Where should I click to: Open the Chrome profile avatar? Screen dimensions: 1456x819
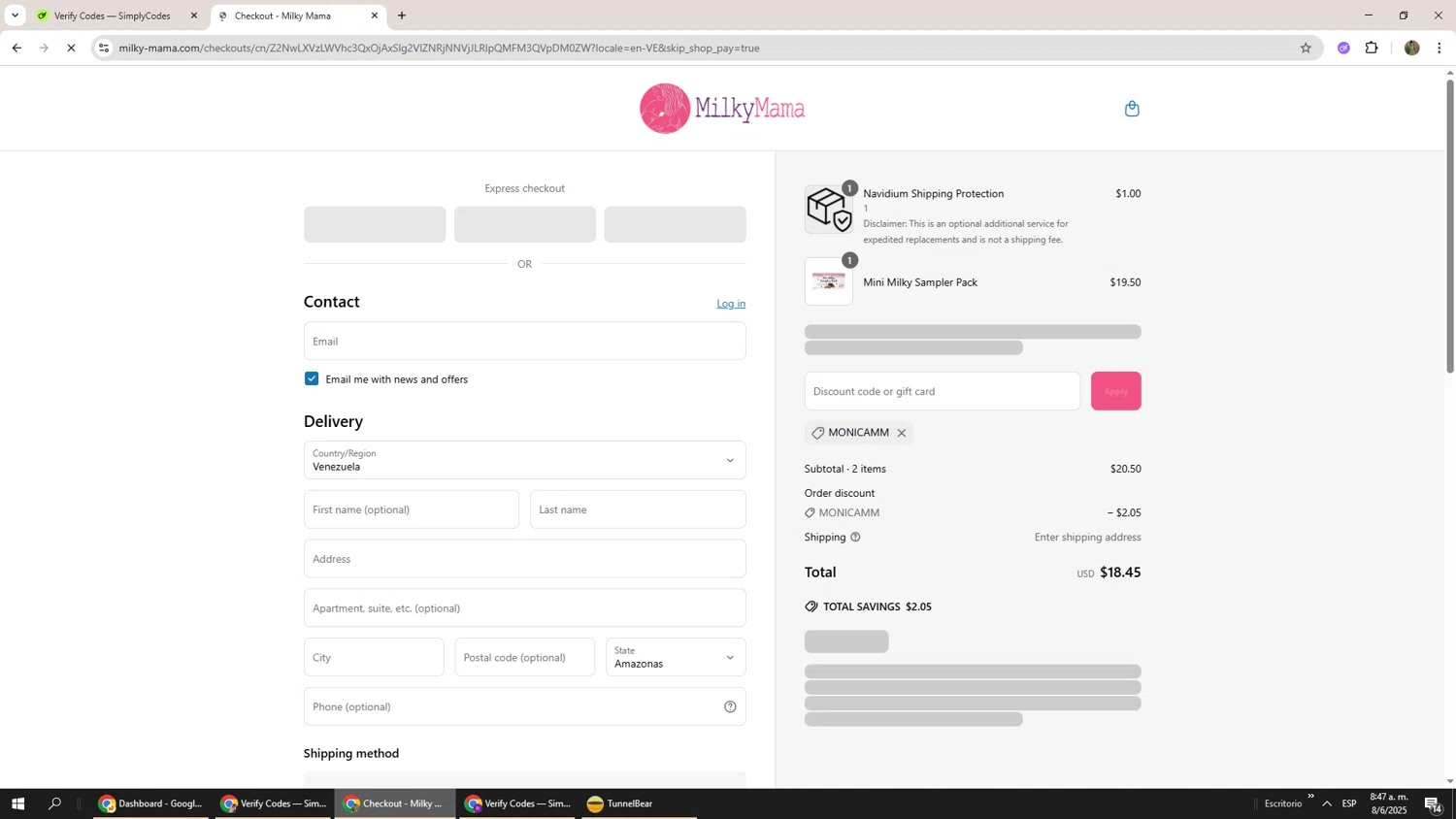pyautogui.click(x=1411, y=48)
